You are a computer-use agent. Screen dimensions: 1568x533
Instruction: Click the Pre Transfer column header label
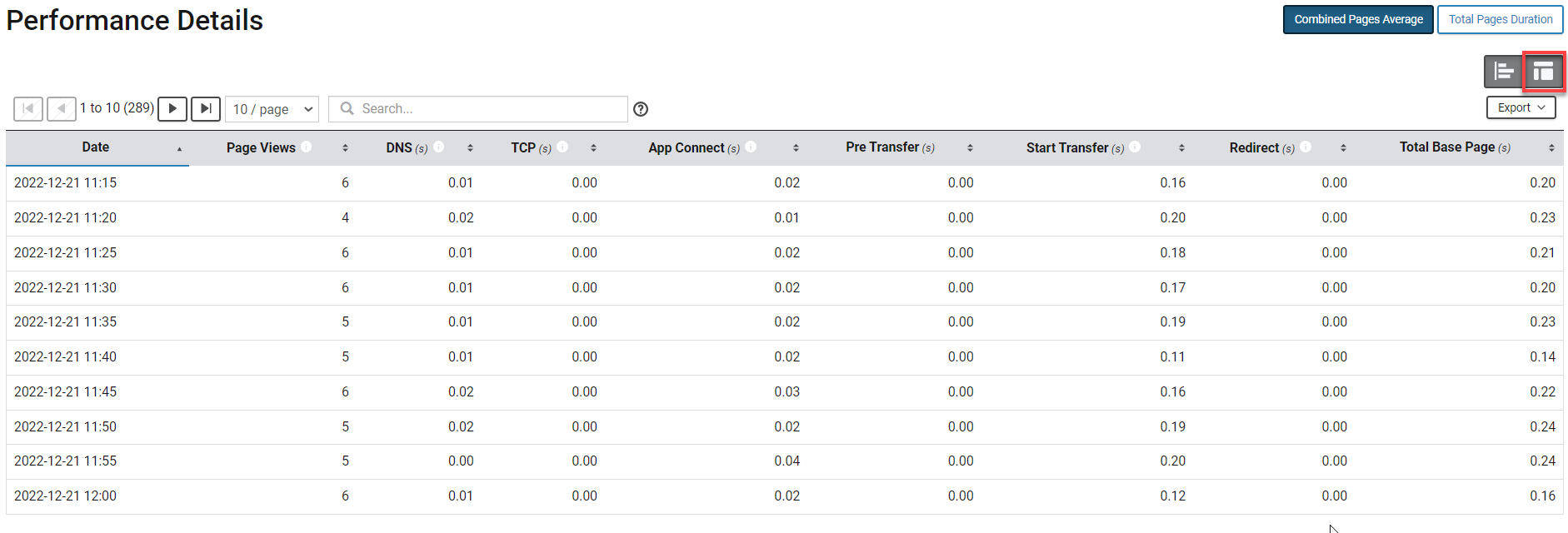click(890, 147)
